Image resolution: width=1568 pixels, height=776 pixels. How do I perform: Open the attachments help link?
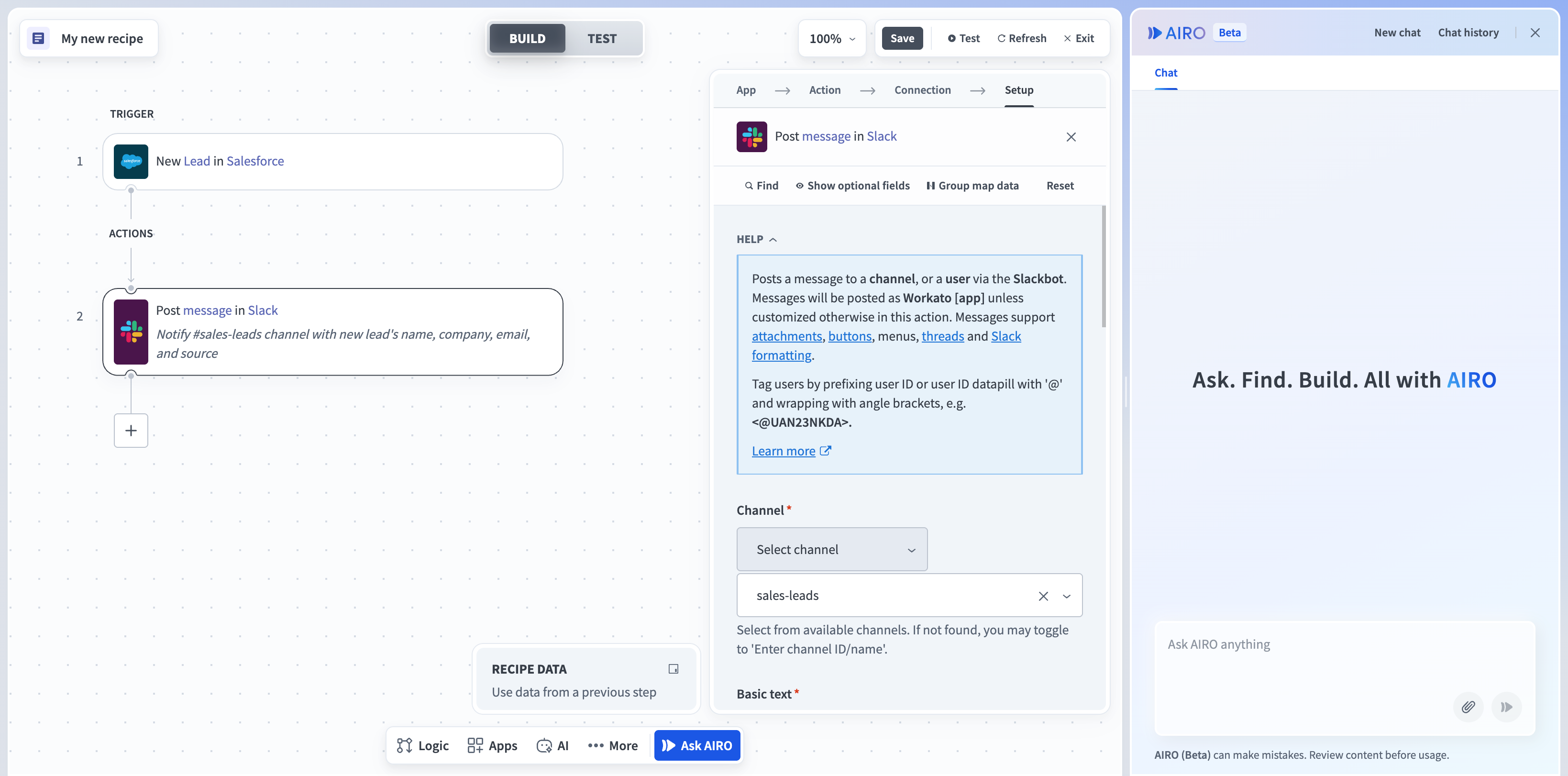pos(786,336)
